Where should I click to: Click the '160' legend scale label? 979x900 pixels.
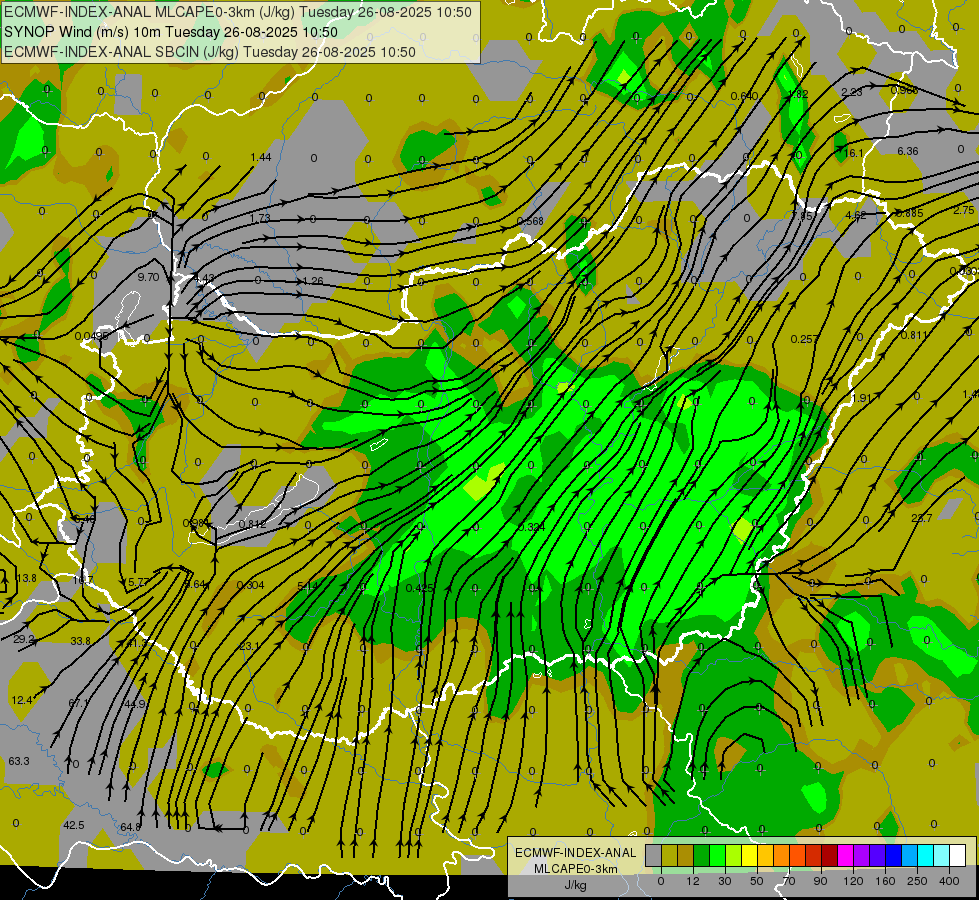[885, 881]
